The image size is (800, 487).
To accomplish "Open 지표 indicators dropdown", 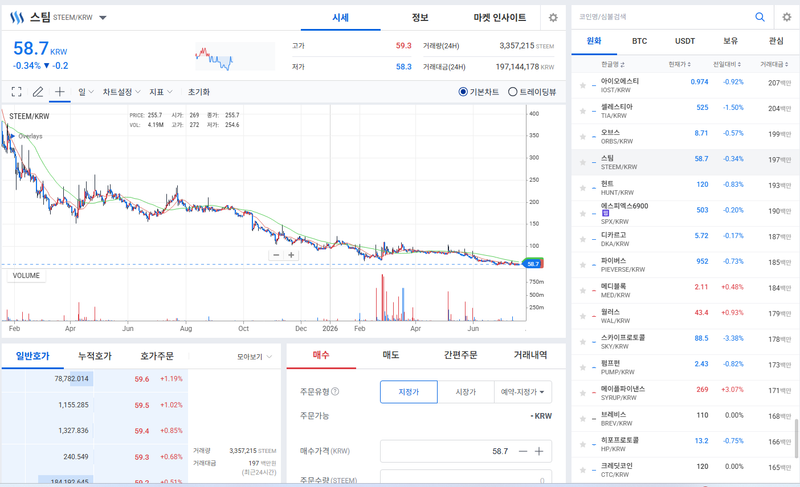I will [161, 92].
